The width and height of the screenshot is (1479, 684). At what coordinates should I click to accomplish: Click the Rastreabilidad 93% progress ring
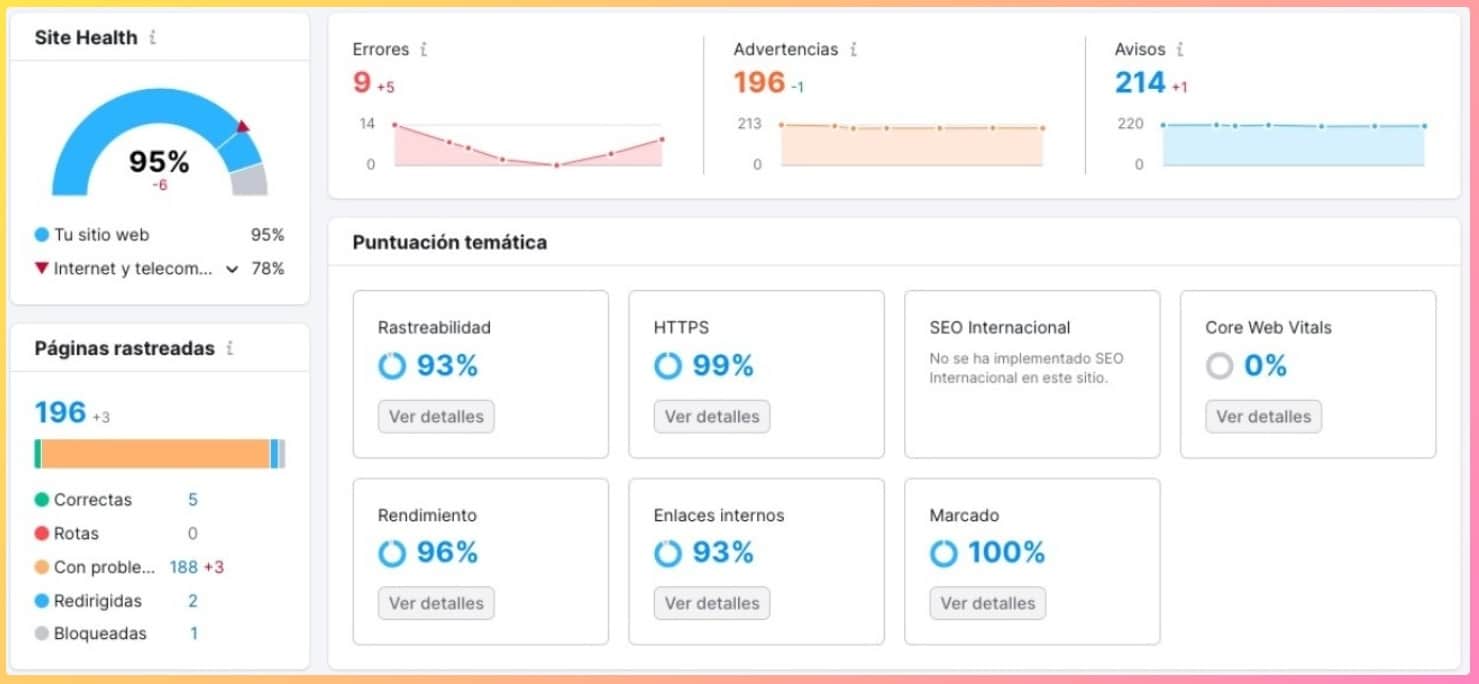(x=392, y=366)
